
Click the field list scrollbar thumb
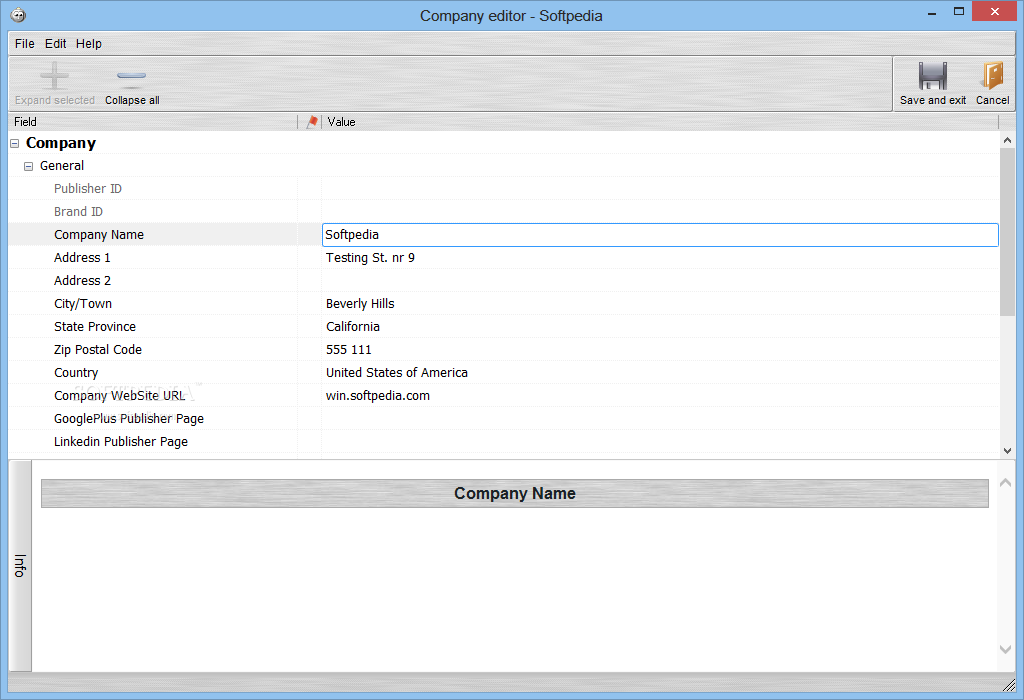click(1007, 232)
